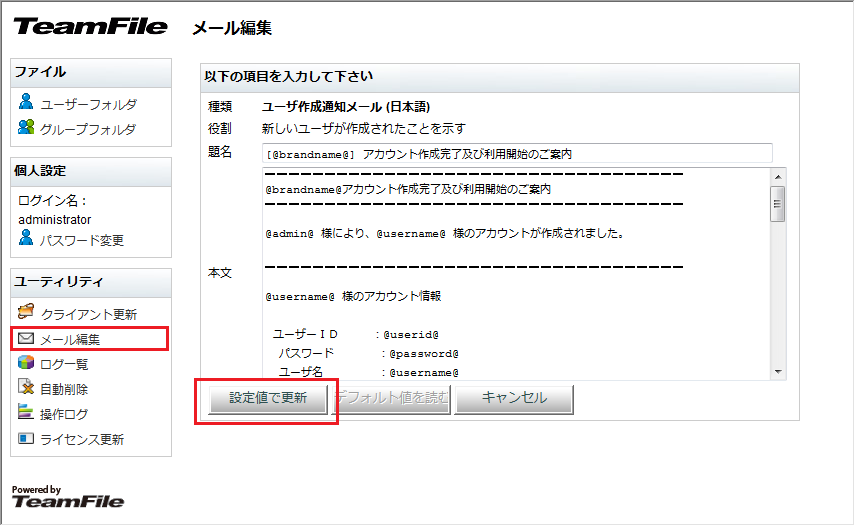The image size is (855, 526).
Task: Open グループフォルダ link
Action: point(89,129)
